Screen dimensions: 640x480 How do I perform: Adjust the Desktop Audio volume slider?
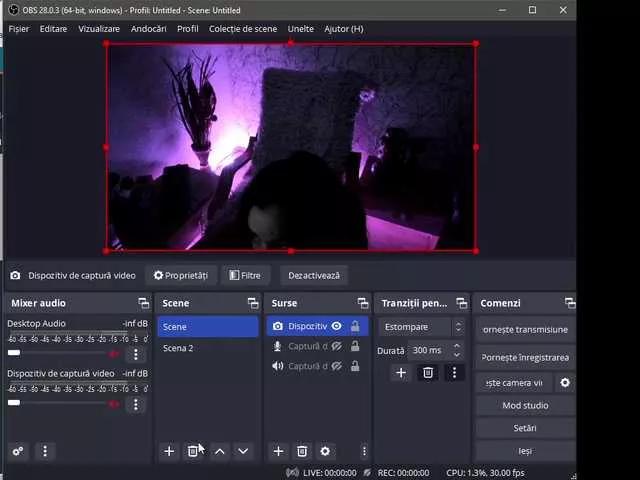coord(14,353)
